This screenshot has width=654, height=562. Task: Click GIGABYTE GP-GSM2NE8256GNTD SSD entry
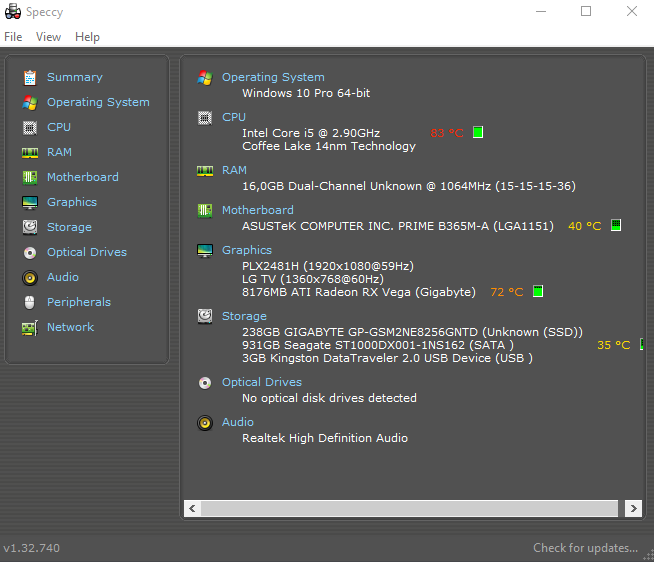click(413, 332)
